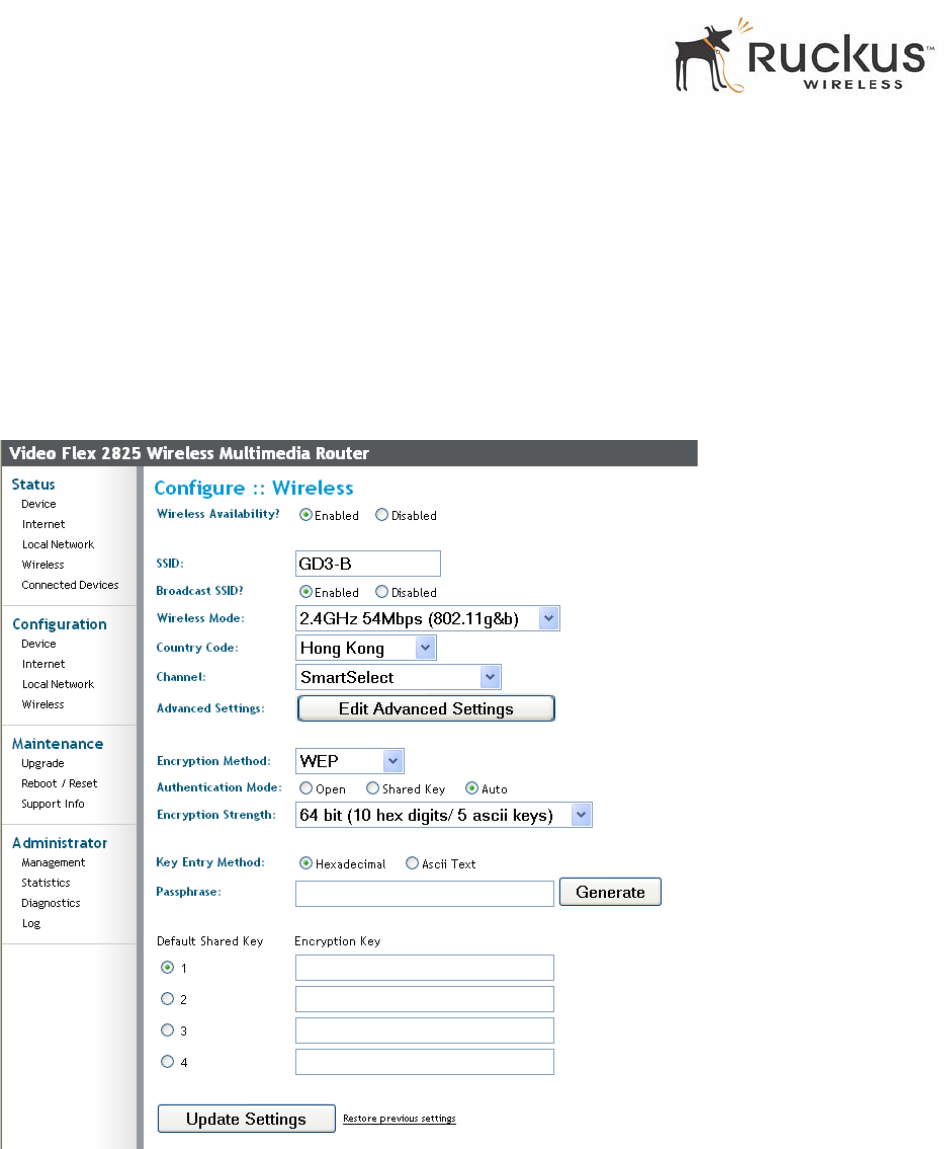Click the Configuration section heading

[59, 624]
